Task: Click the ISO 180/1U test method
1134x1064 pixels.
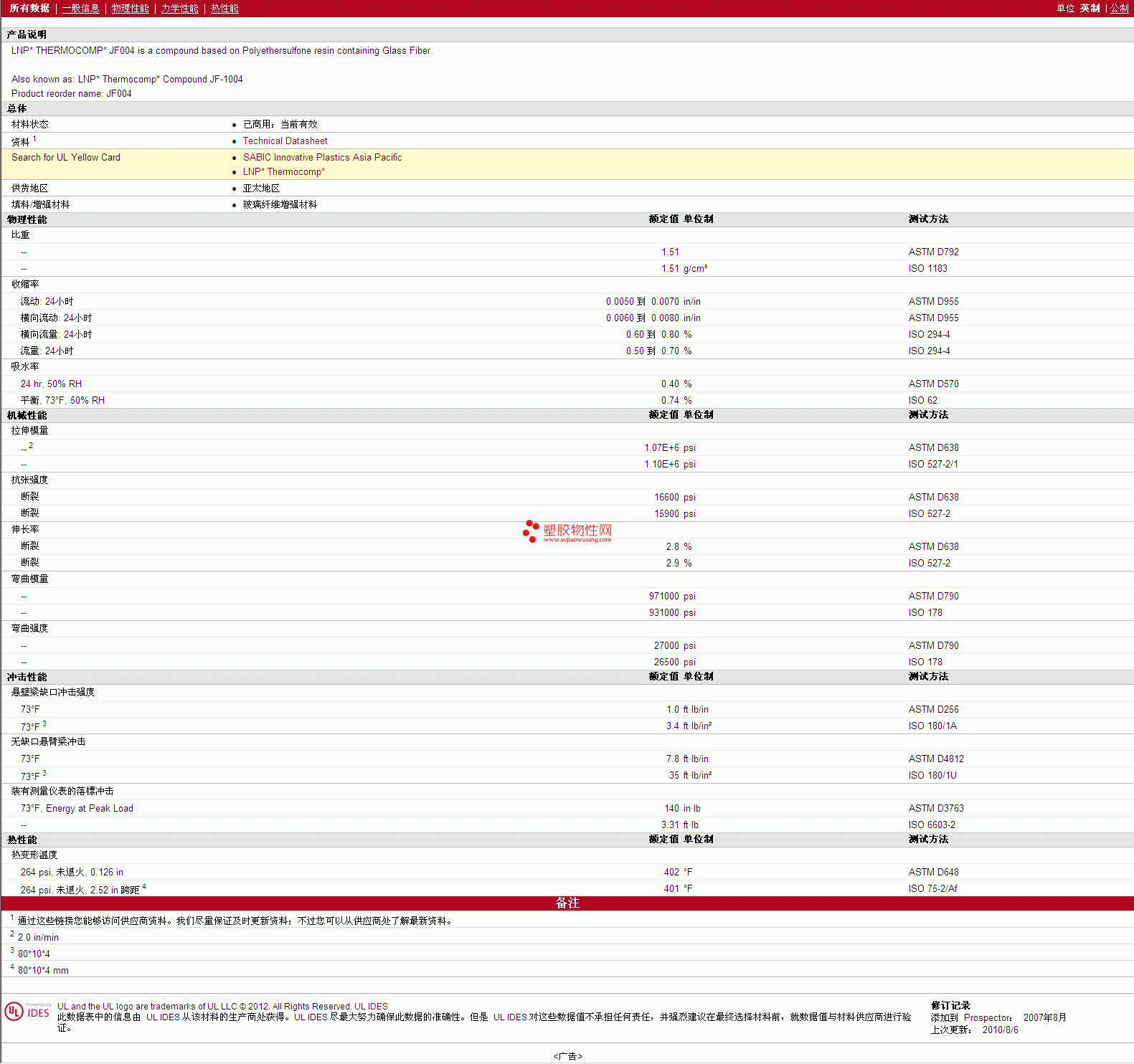Action: tap(932, 776)
